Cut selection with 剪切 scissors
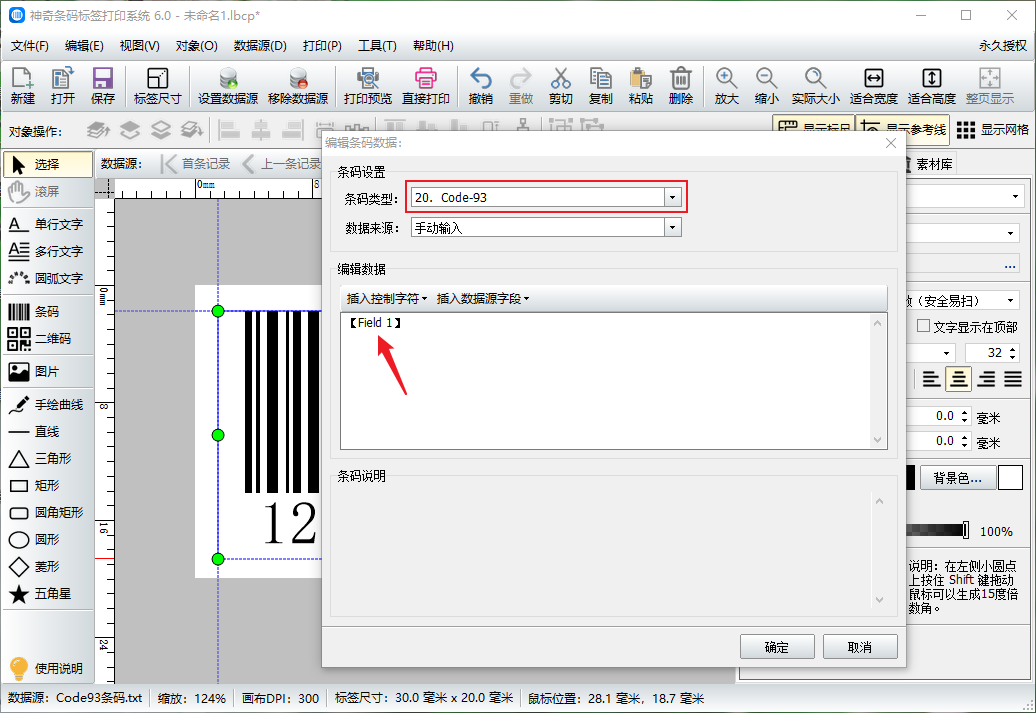The height and width of the screenshot is (713, 1036). point(560,85)
